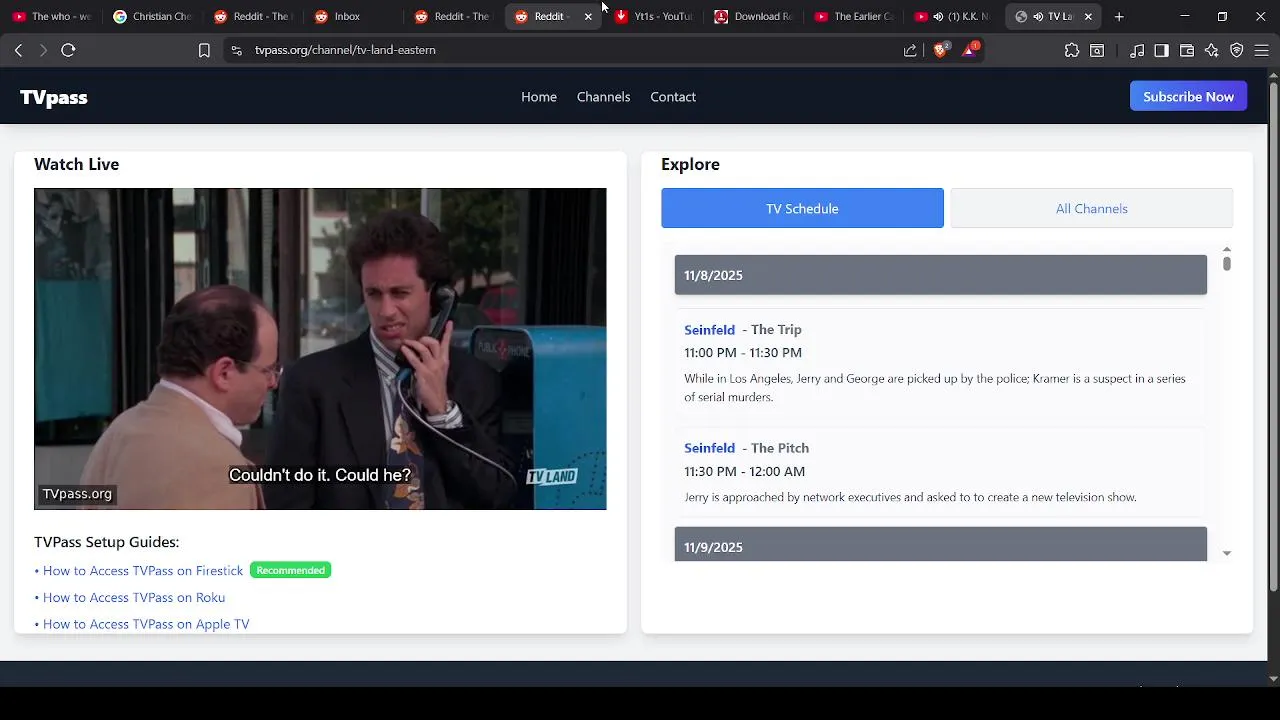Open the media control music-note icon

click(x=1137, y=50)
